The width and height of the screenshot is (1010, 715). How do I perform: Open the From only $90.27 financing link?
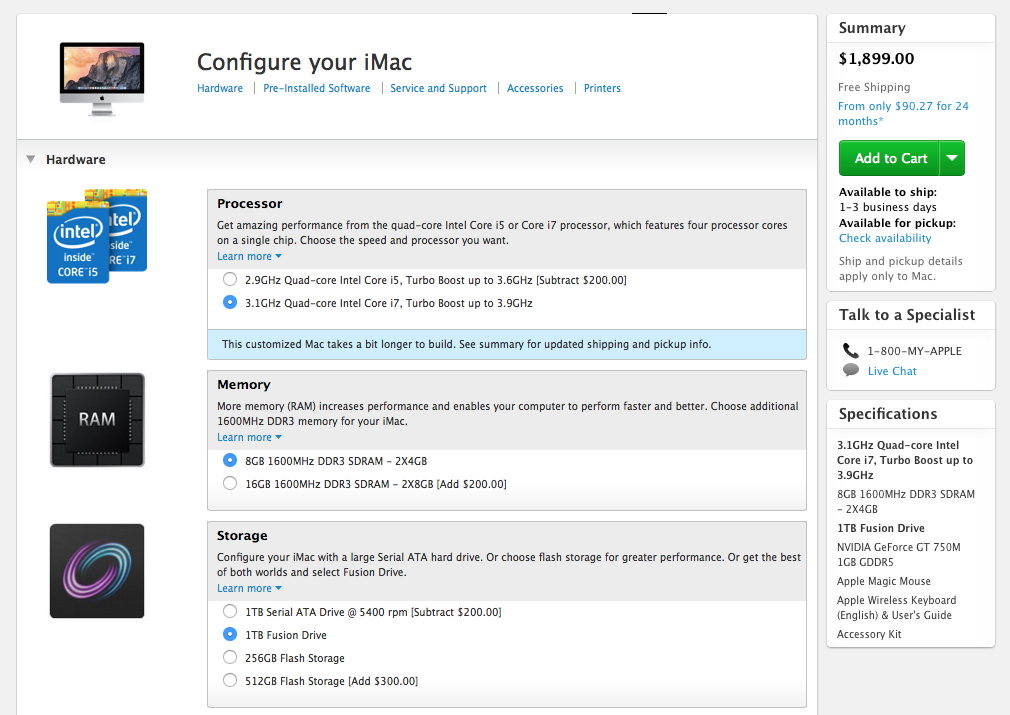point(903,113)
